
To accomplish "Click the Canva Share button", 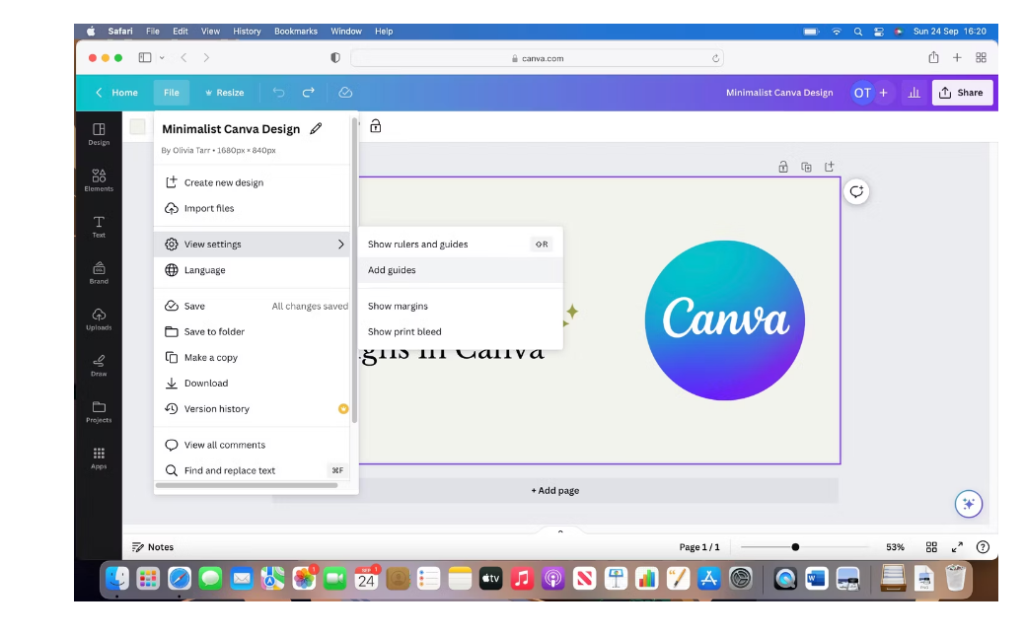I will point(962,93).
